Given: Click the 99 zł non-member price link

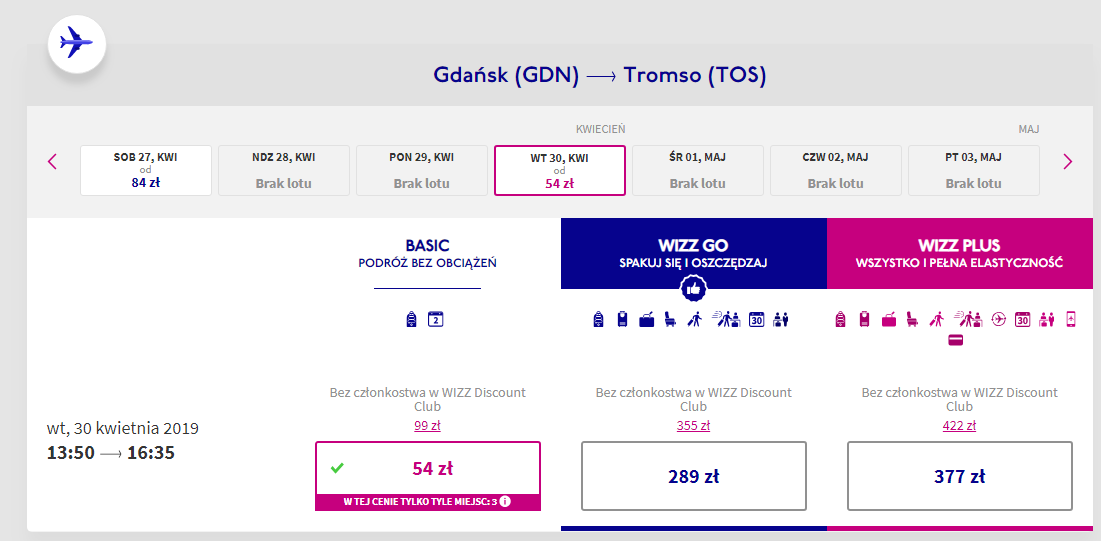Looking at the screenshot, I should tap(427, 425).
